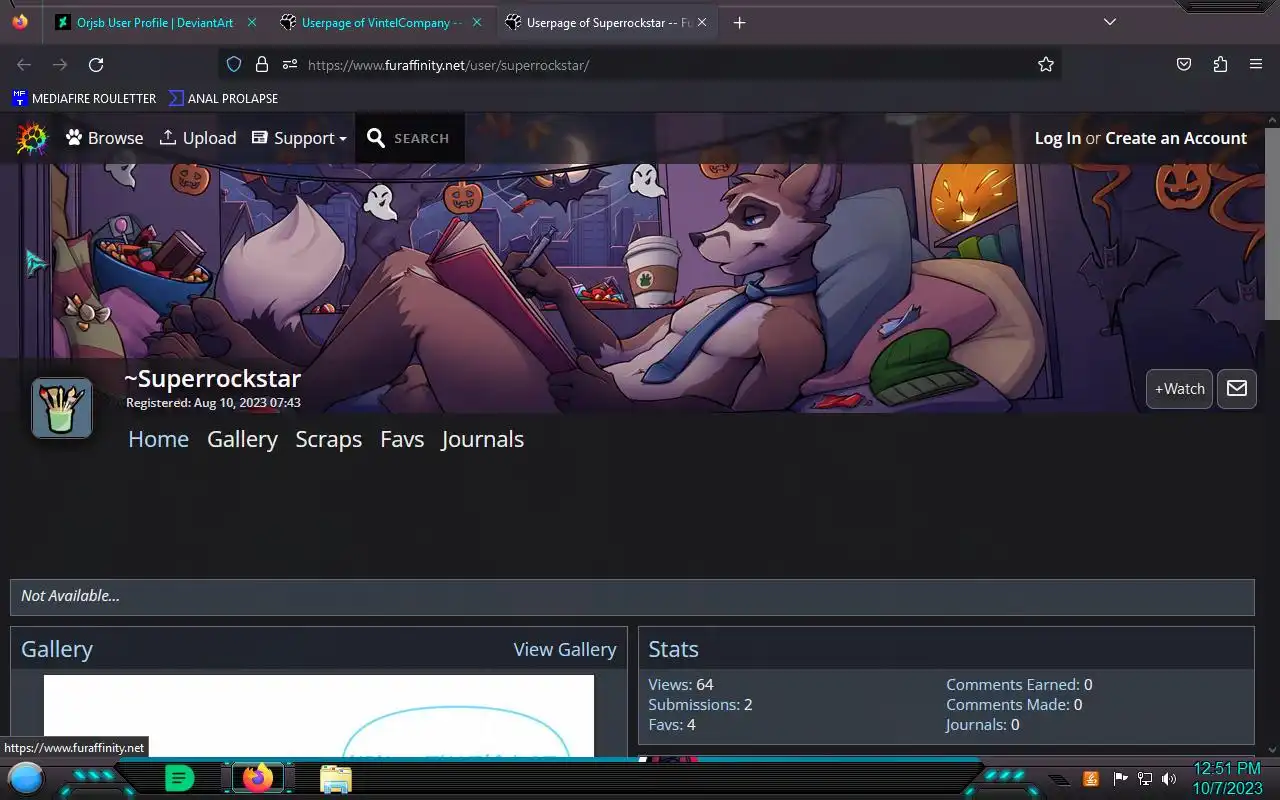Click the tracking protection shield icon

click(234, 64)
